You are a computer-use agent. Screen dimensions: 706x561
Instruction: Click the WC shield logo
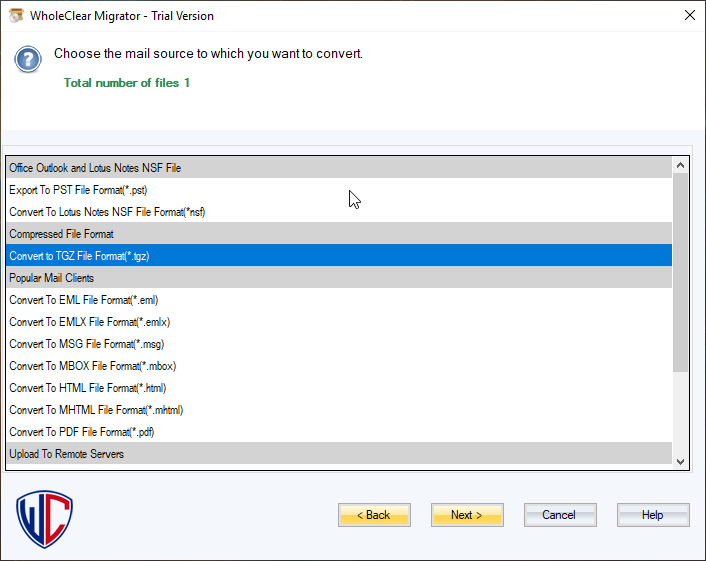(x=45, y=519)
